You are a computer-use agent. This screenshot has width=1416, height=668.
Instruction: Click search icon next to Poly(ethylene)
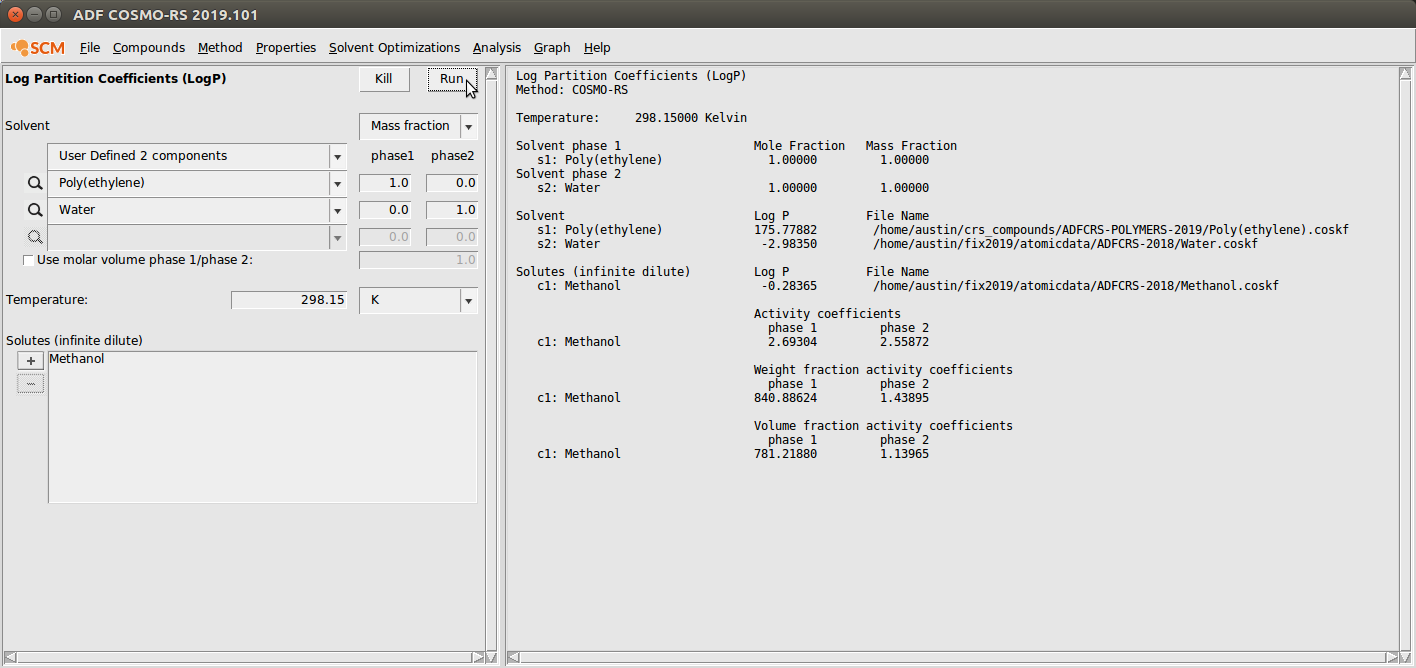pyautogui.click(x=35, y=183)
